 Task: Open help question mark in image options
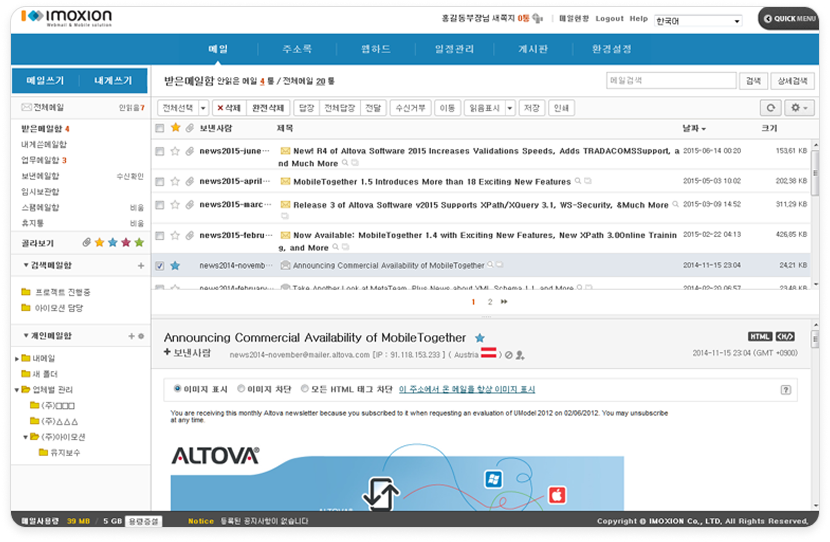click(786, 390)
